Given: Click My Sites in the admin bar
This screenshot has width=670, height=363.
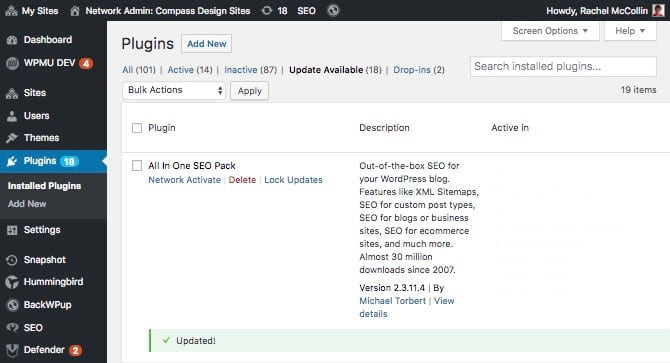Looking at the screenshot, I should pos(40,11).
